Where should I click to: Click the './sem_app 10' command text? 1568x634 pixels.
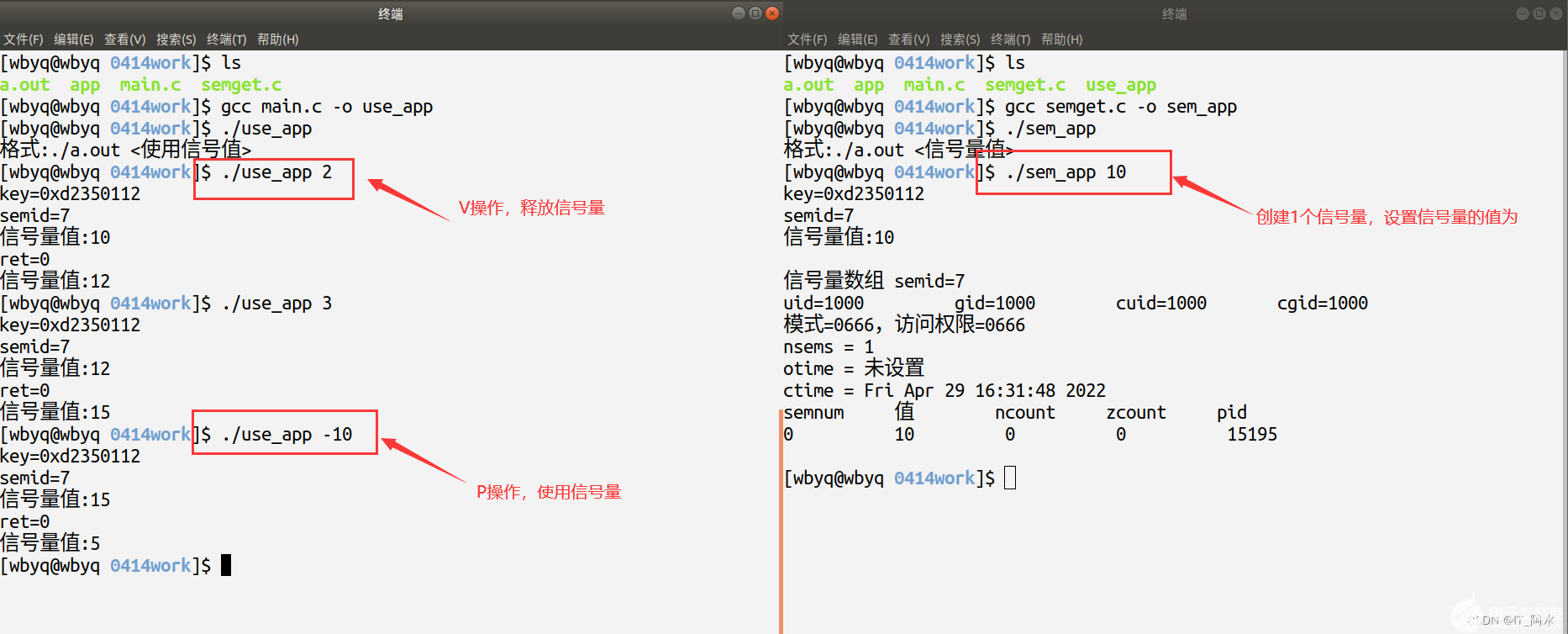(1066, 172)
